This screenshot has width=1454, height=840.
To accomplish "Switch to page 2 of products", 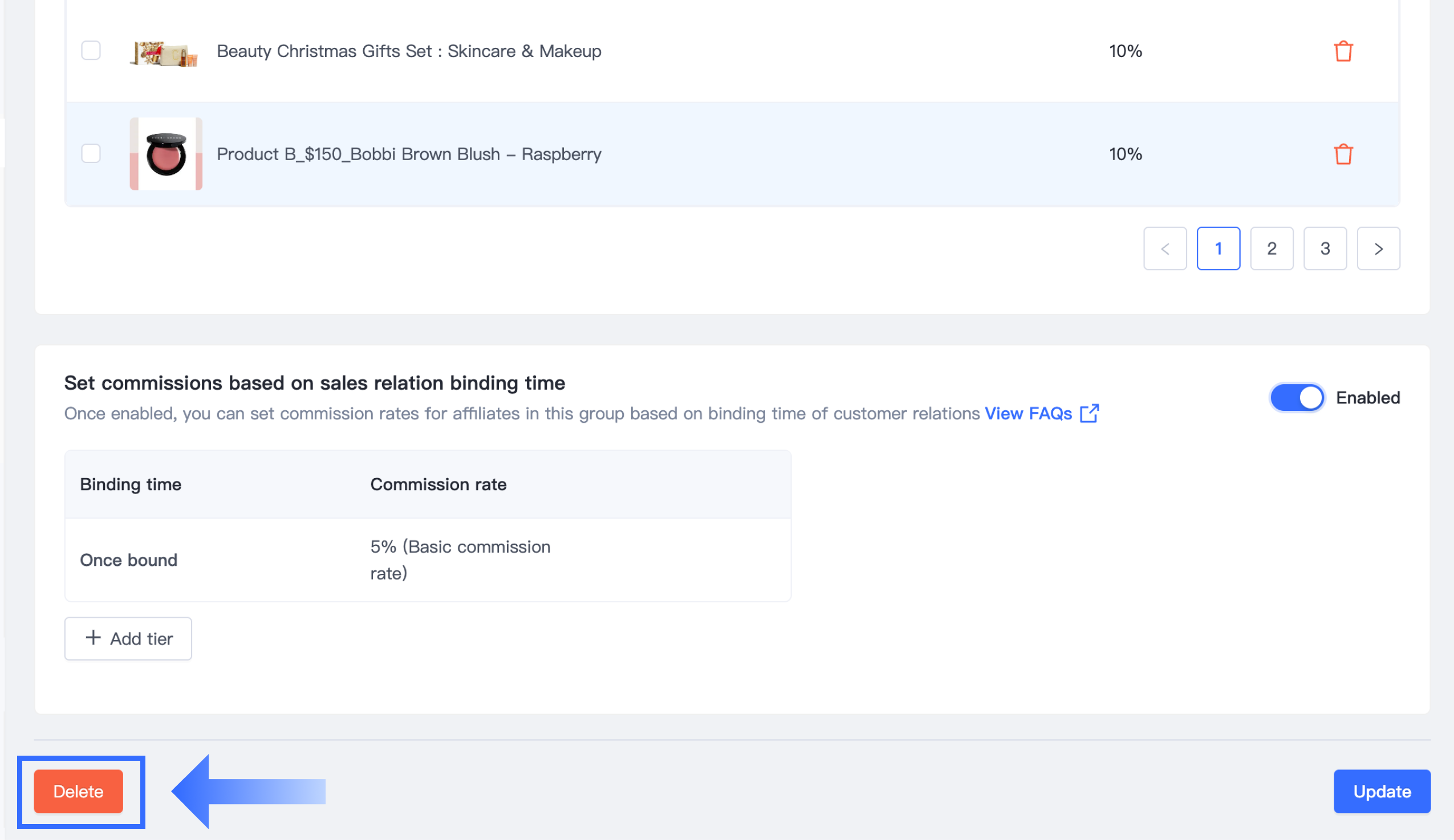I will [x=1271, y=248].
